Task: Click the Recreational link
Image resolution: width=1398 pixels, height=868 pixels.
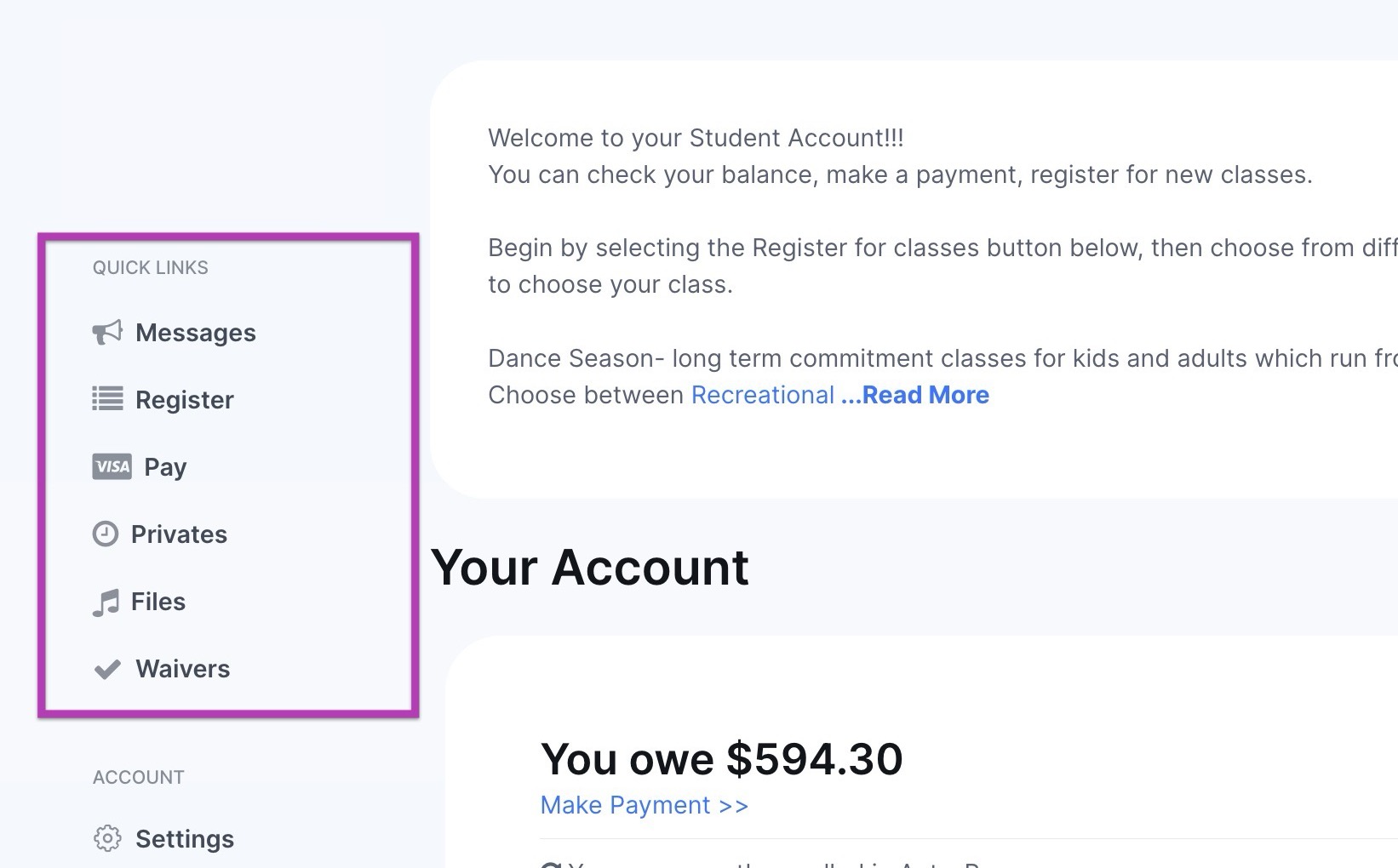Action: coord(762,395)
